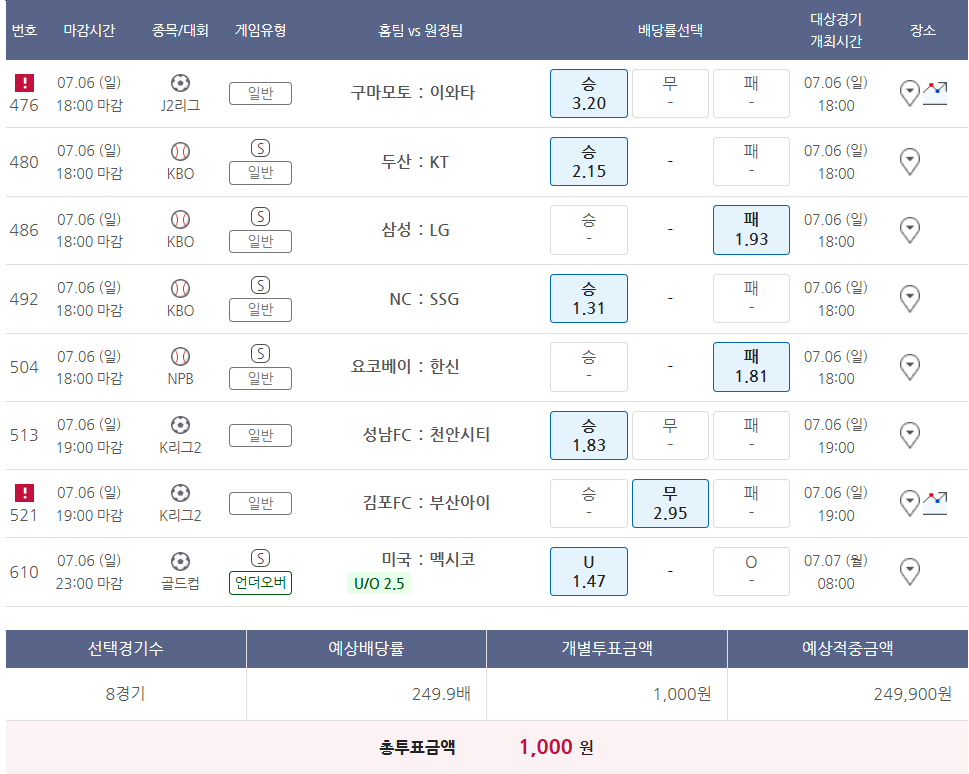
Task: Click the location pin for 요코베이 vs 한신
Action: [909, 367]
